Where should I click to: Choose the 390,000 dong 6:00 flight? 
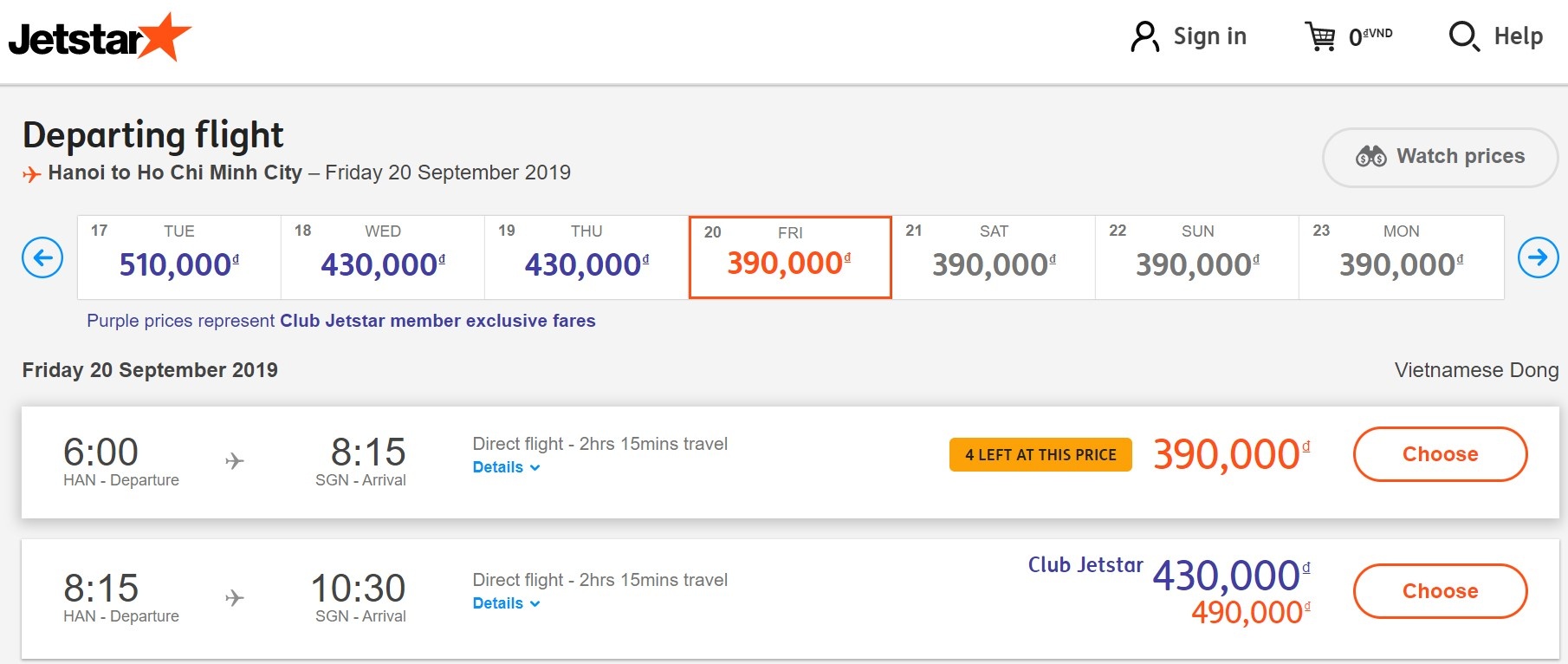pyautogui.click(x=1440, y=453)
